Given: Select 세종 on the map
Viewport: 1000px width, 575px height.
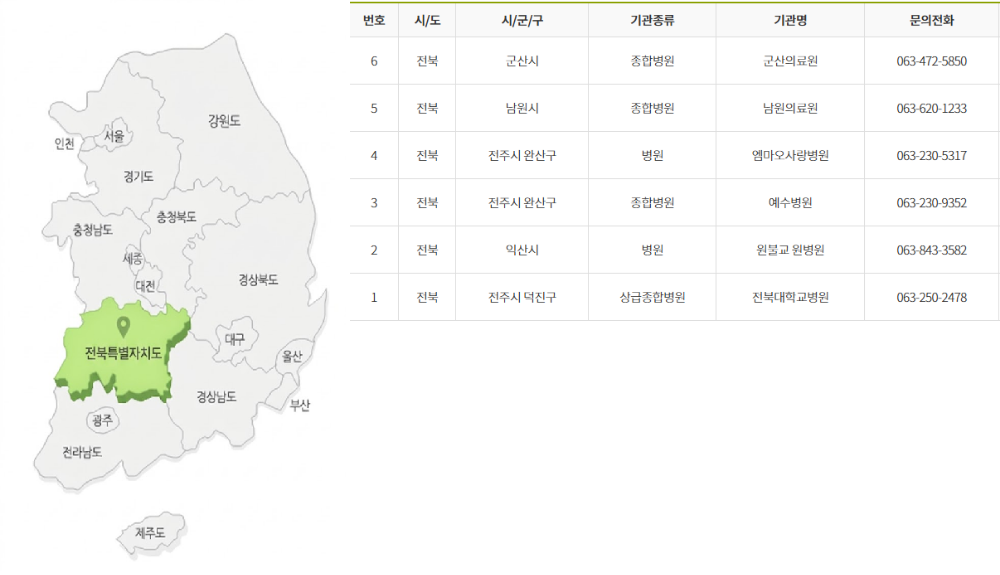Looking at the screenshot, I should click(x=133, y=259).
